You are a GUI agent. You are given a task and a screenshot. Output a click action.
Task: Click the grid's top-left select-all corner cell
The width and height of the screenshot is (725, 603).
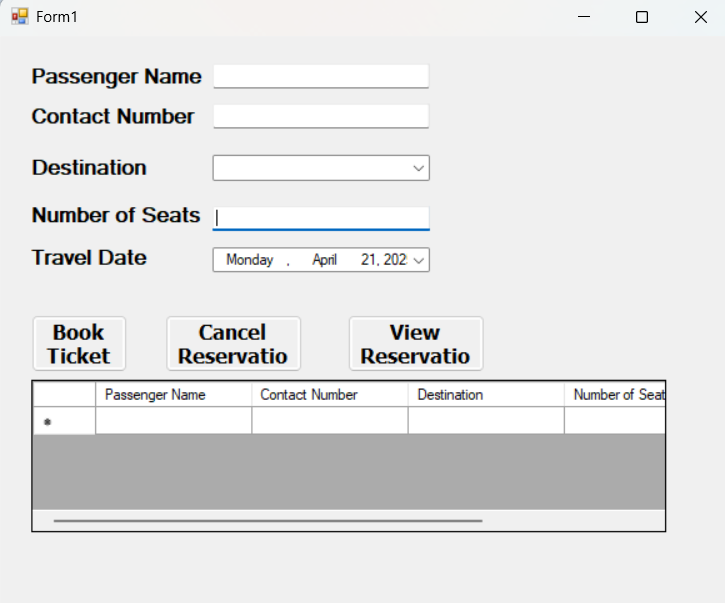[64, 395]
